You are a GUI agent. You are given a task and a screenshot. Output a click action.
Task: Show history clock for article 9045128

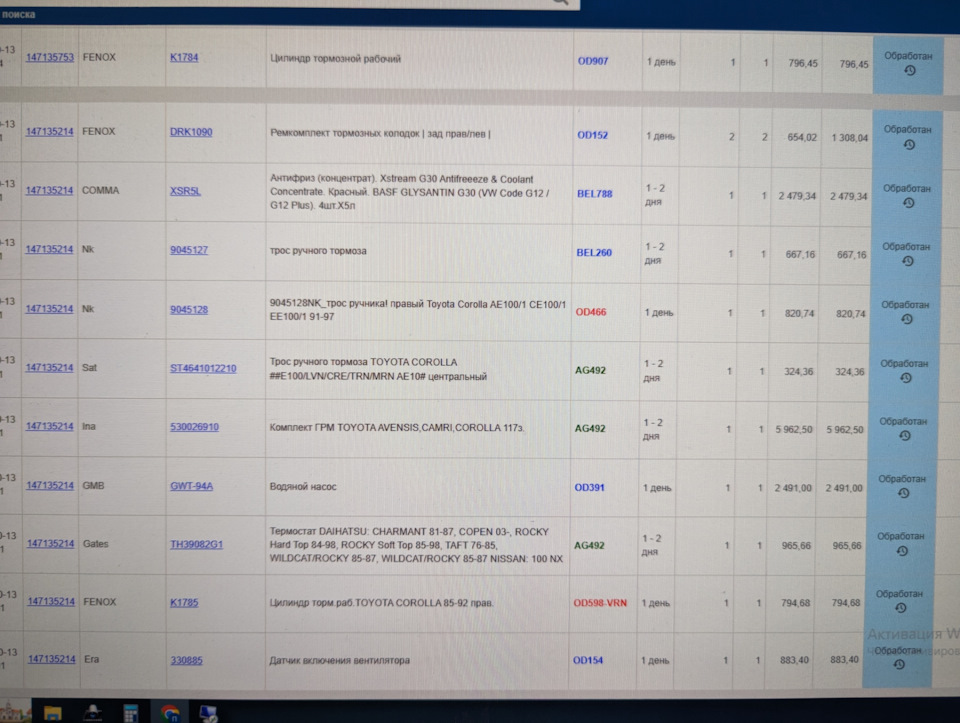pos(907,319)
